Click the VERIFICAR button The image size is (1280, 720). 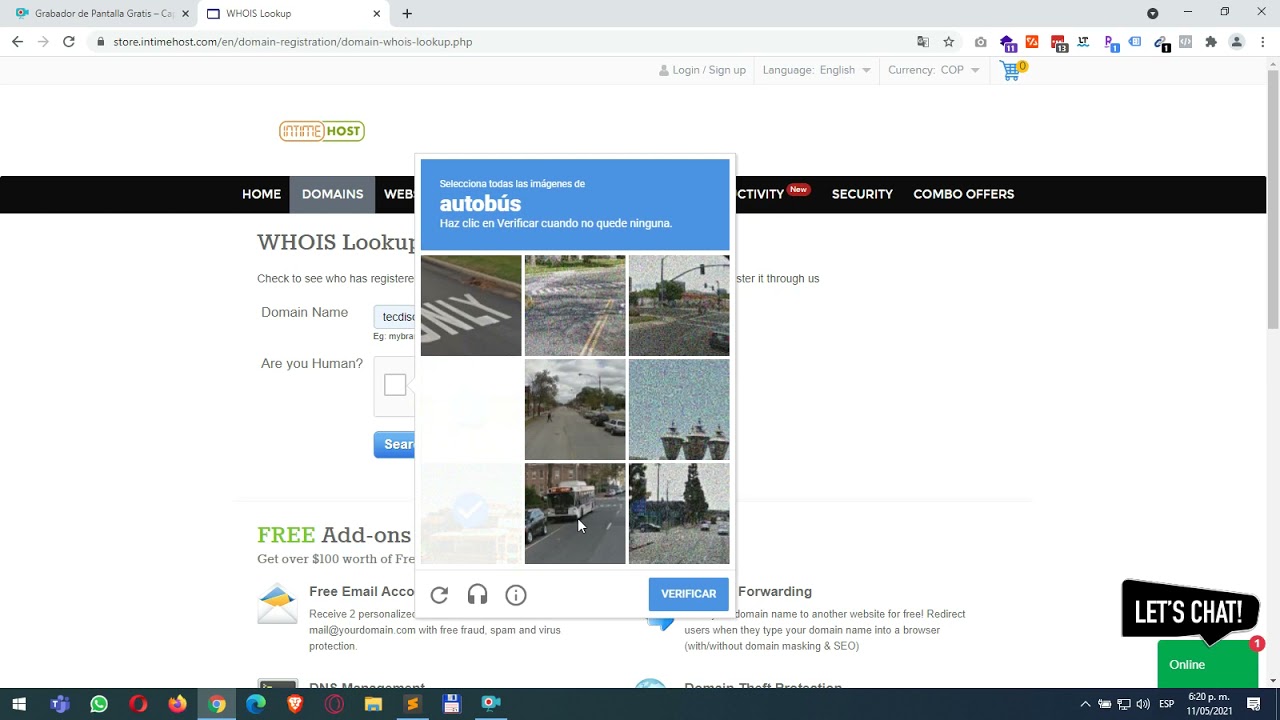(x=688, y=594)
